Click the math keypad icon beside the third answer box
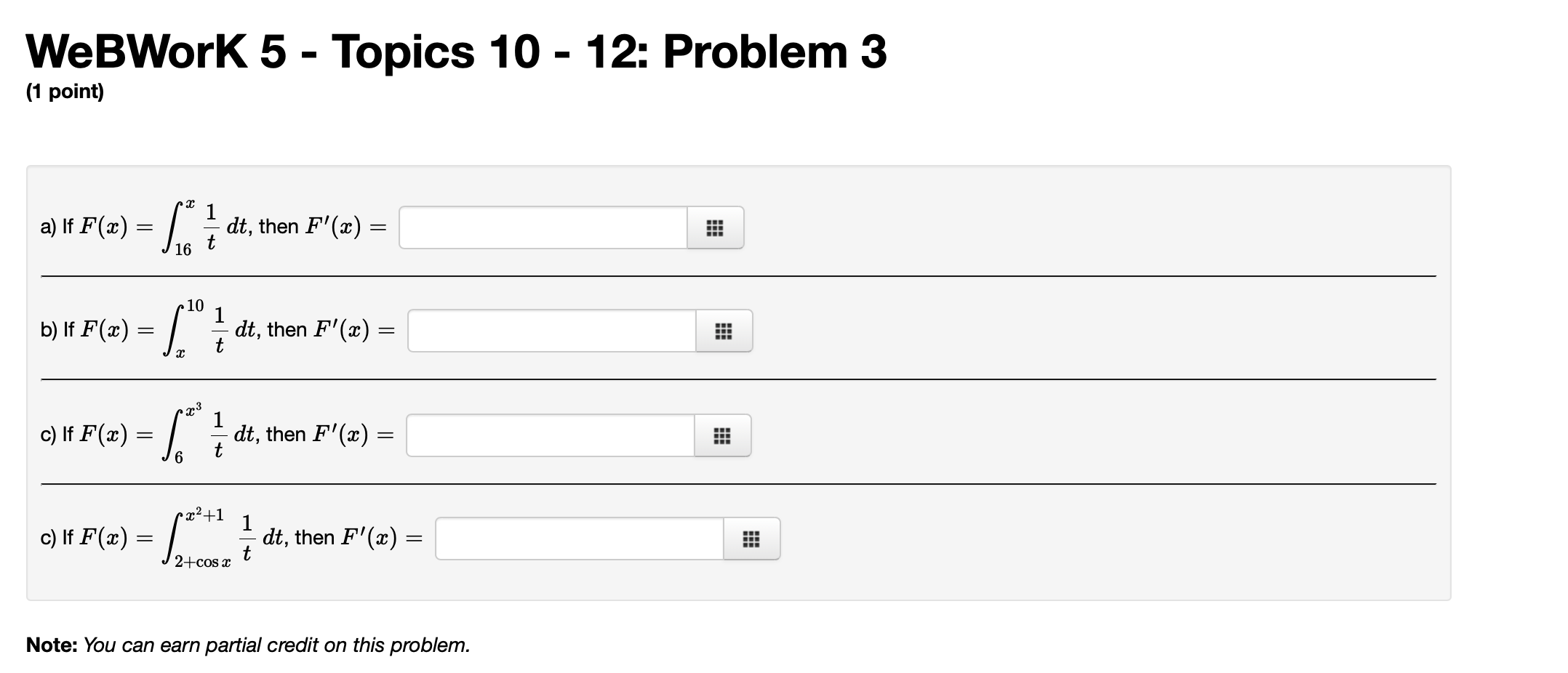Screen dimensions: 1568x673 pyautogui.click(x=721, y=435)
